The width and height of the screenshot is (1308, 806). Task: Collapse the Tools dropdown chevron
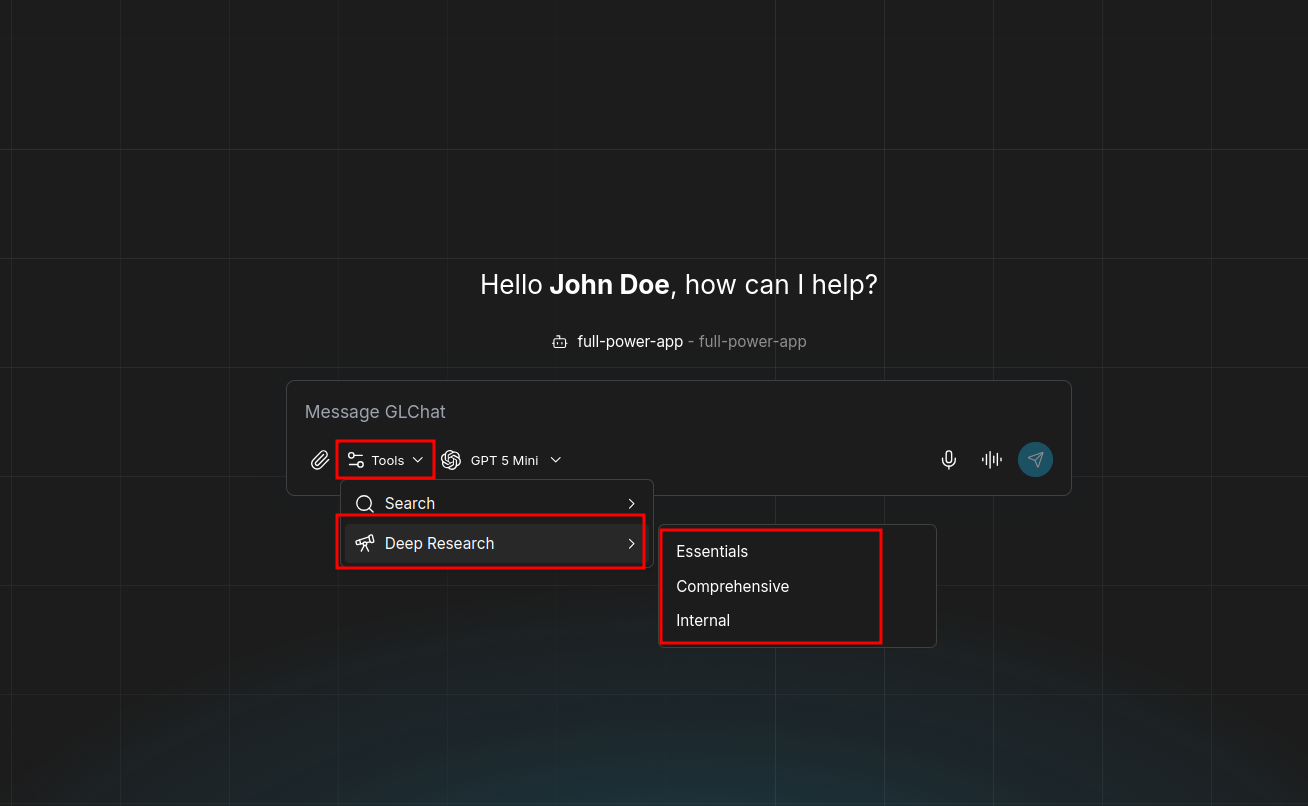(418, 460)
